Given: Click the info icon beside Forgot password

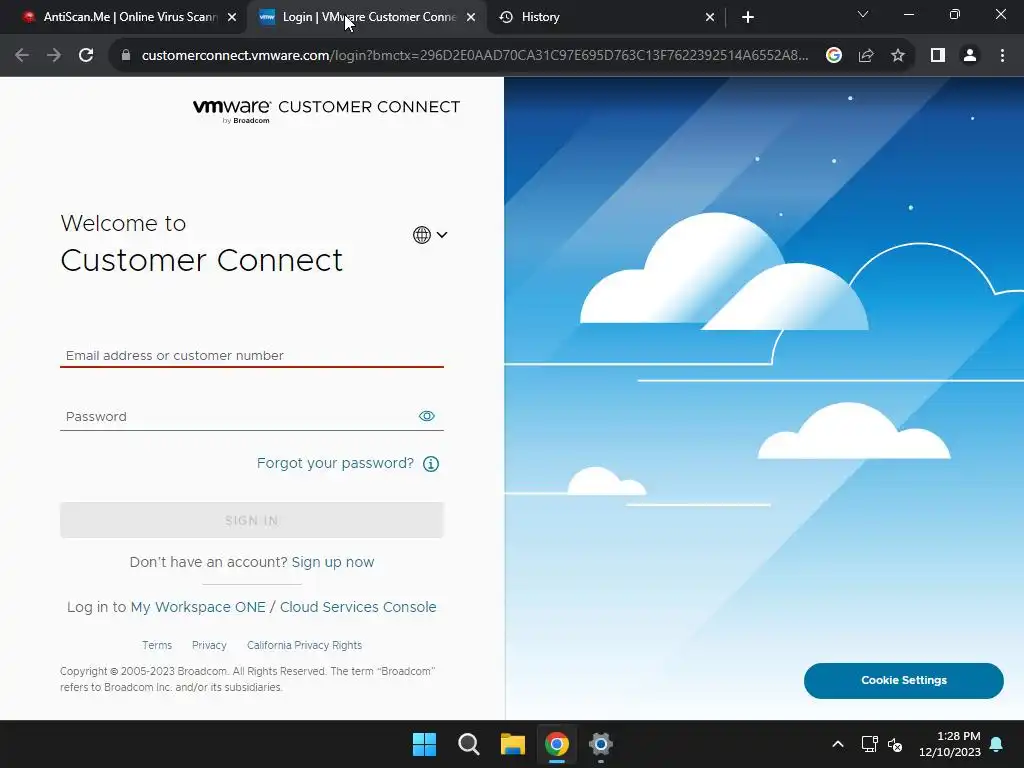Looking at the screenshot, I should [431, 464].
